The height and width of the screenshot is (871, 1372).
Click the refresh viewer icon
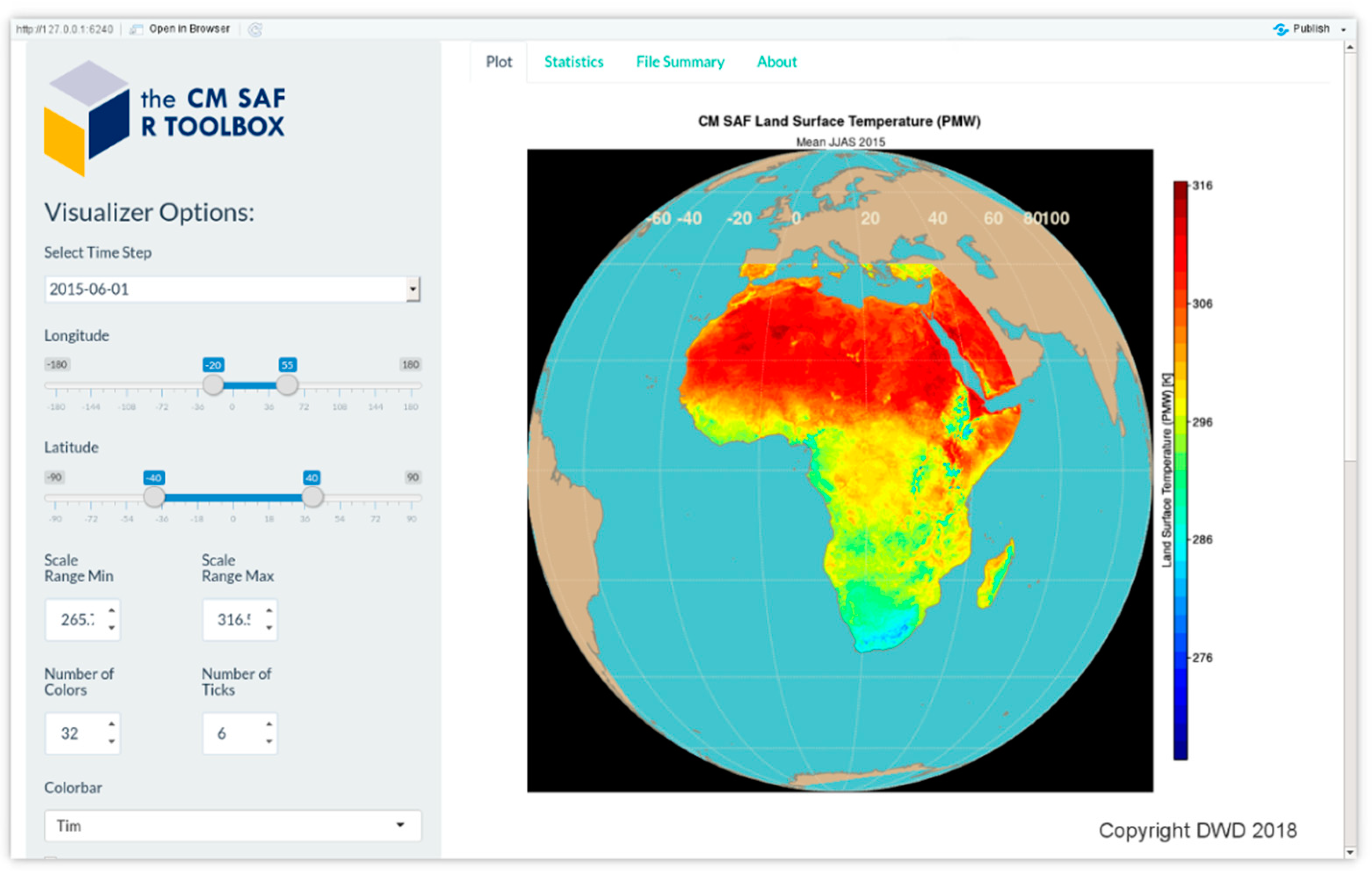pos(255,29)
